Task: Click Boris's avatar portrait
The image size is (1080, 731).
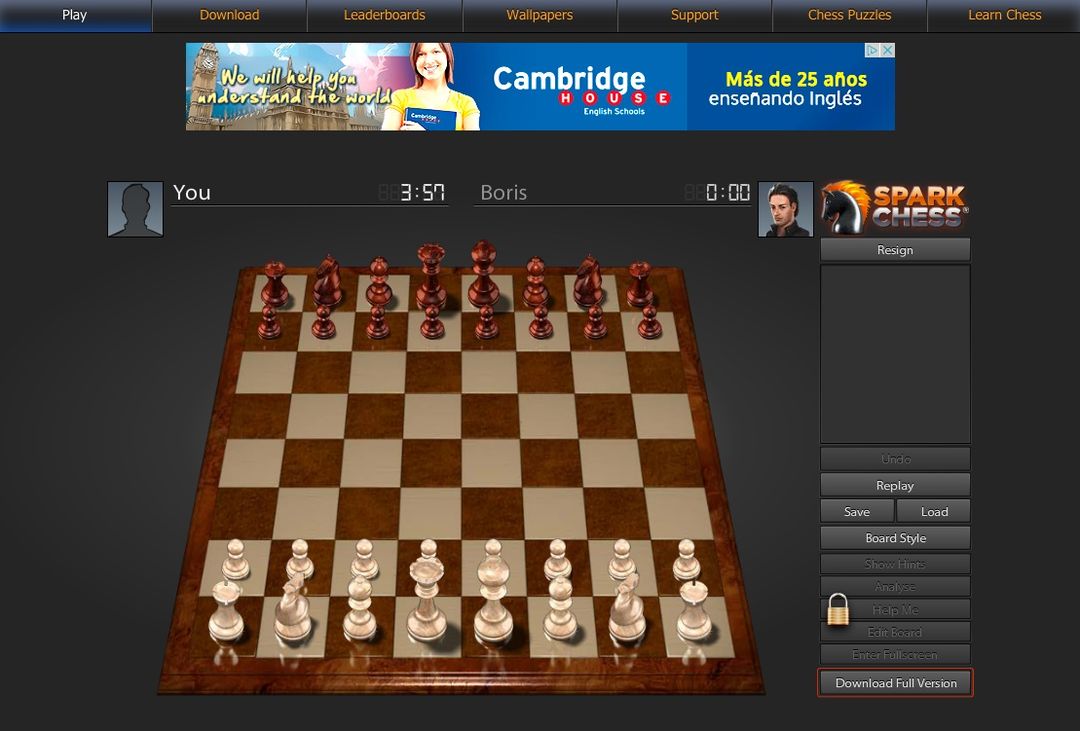Action: point(788,211)
